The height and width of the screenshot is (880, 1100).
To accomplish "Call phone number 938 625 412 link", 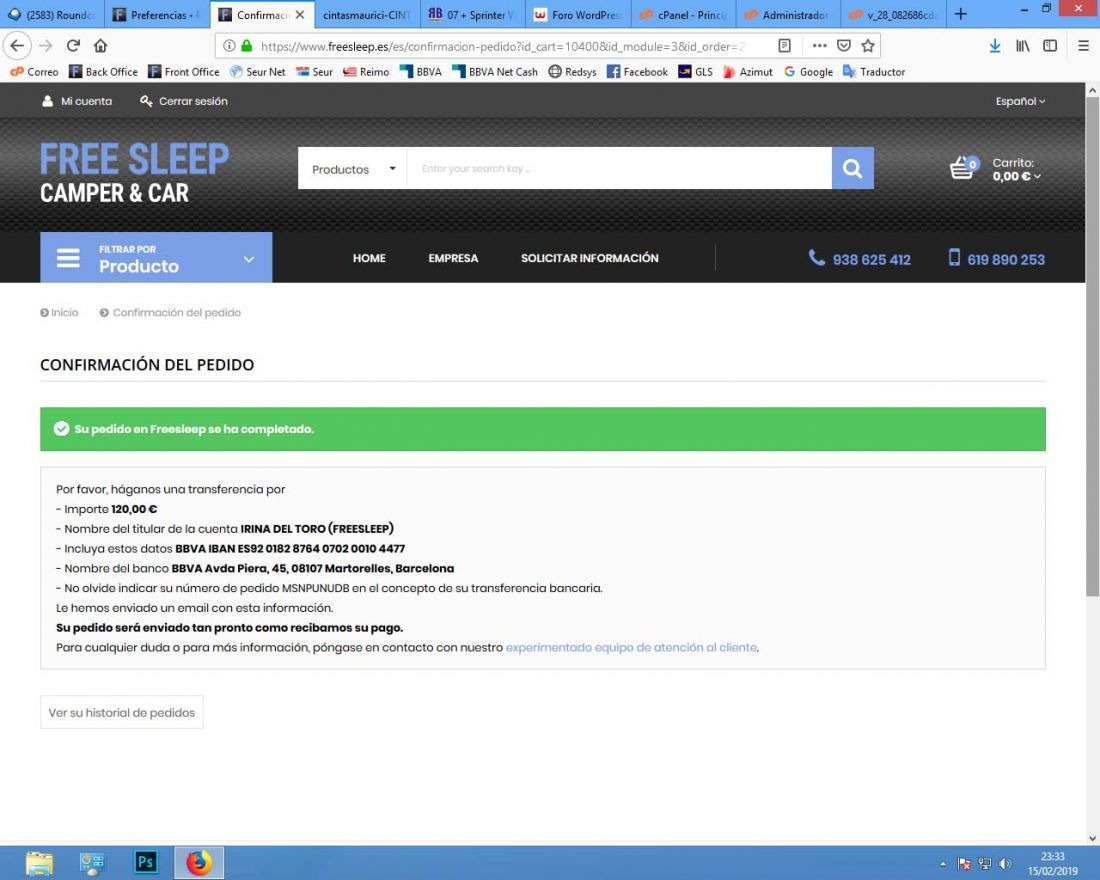I will (859, 259).
